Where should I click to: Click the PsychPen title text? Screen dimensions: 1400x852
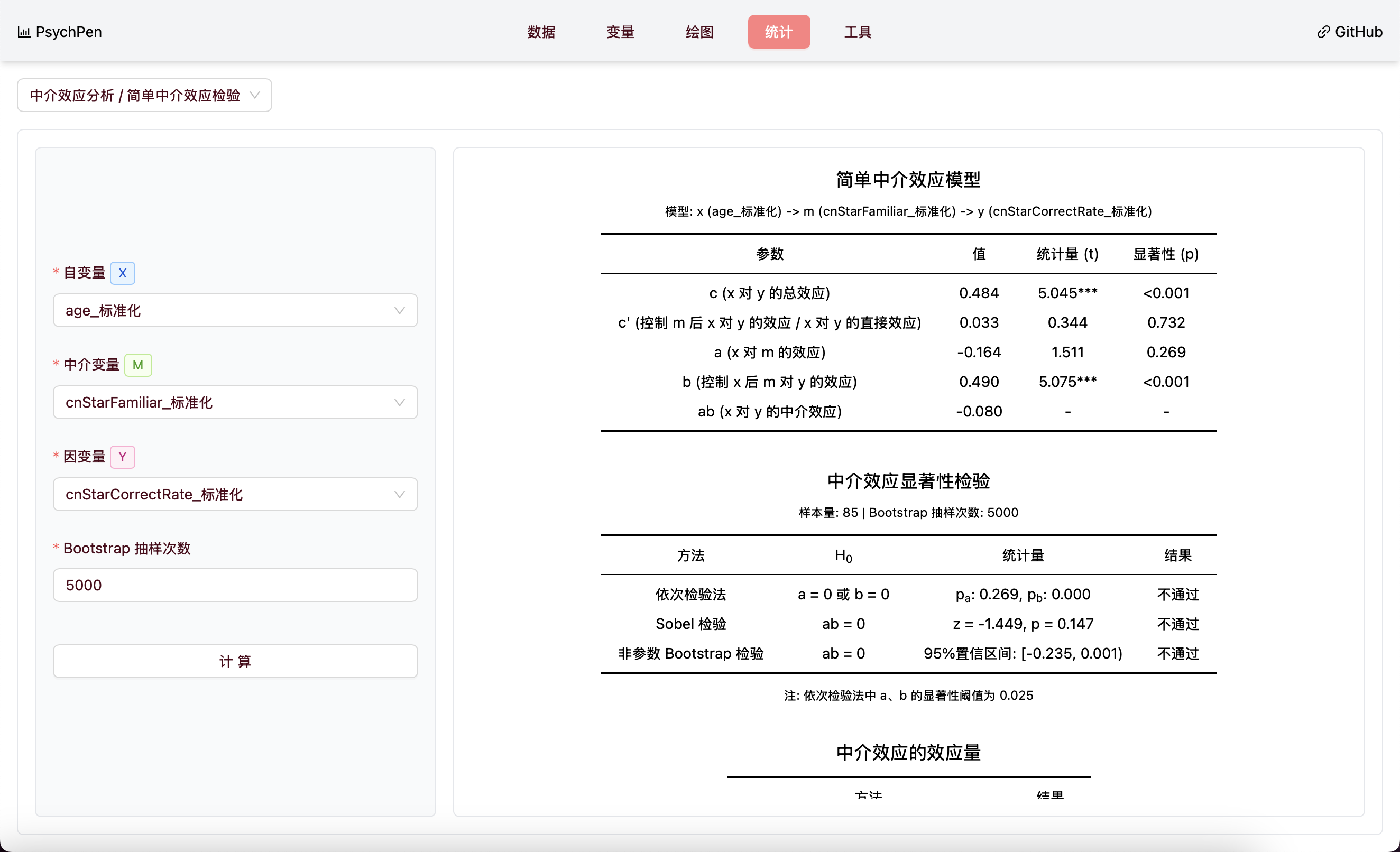[x=69, y=32]
